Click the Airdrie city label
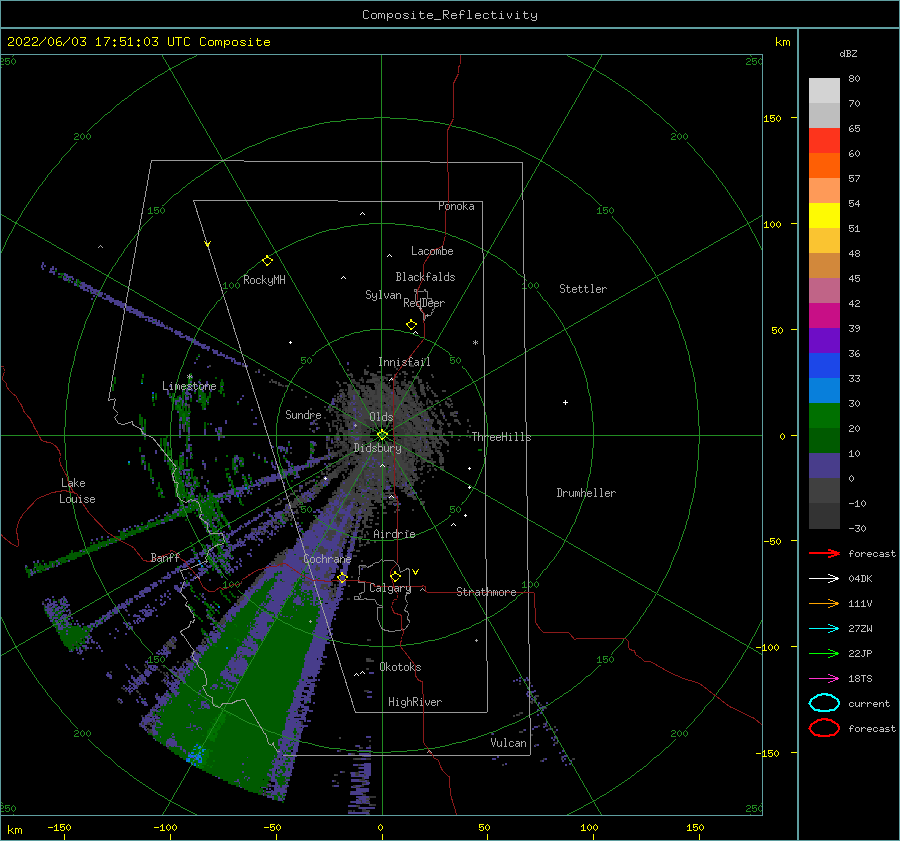This screenshot has height=841, width=900. click(x=394, y=534)
